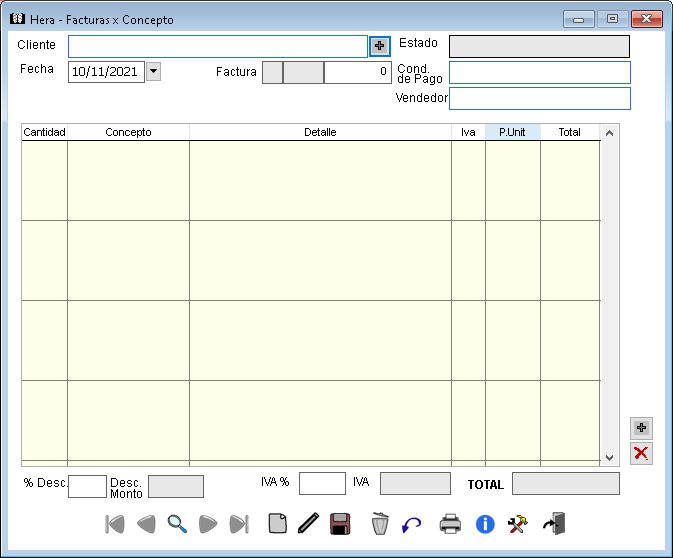Delete record with the trash can icon
The image size is (673, 558).
[x=380, y=523]
